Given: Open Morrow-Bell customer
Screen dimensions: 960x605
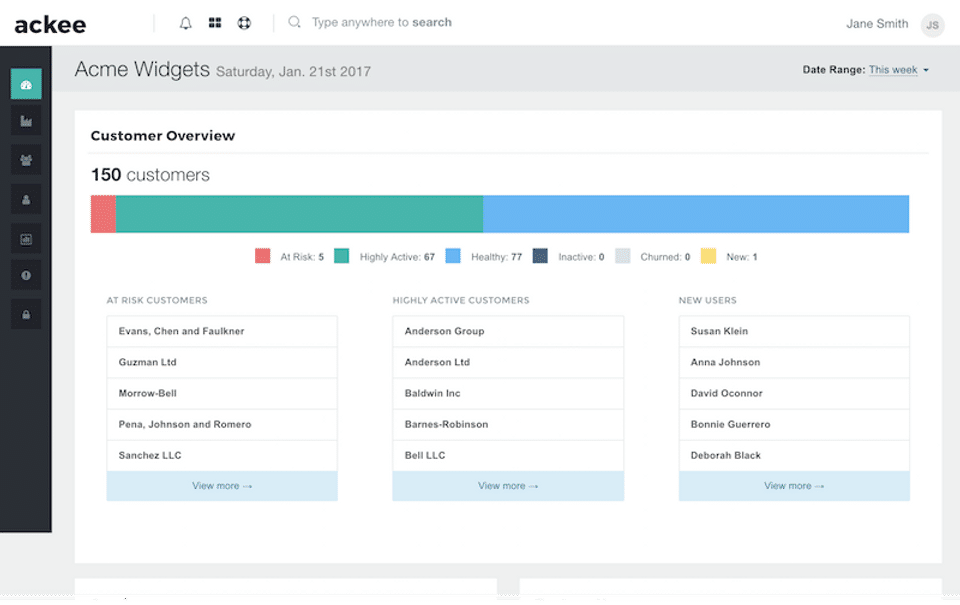Looking at the screenshot, I should pos(222,394).
